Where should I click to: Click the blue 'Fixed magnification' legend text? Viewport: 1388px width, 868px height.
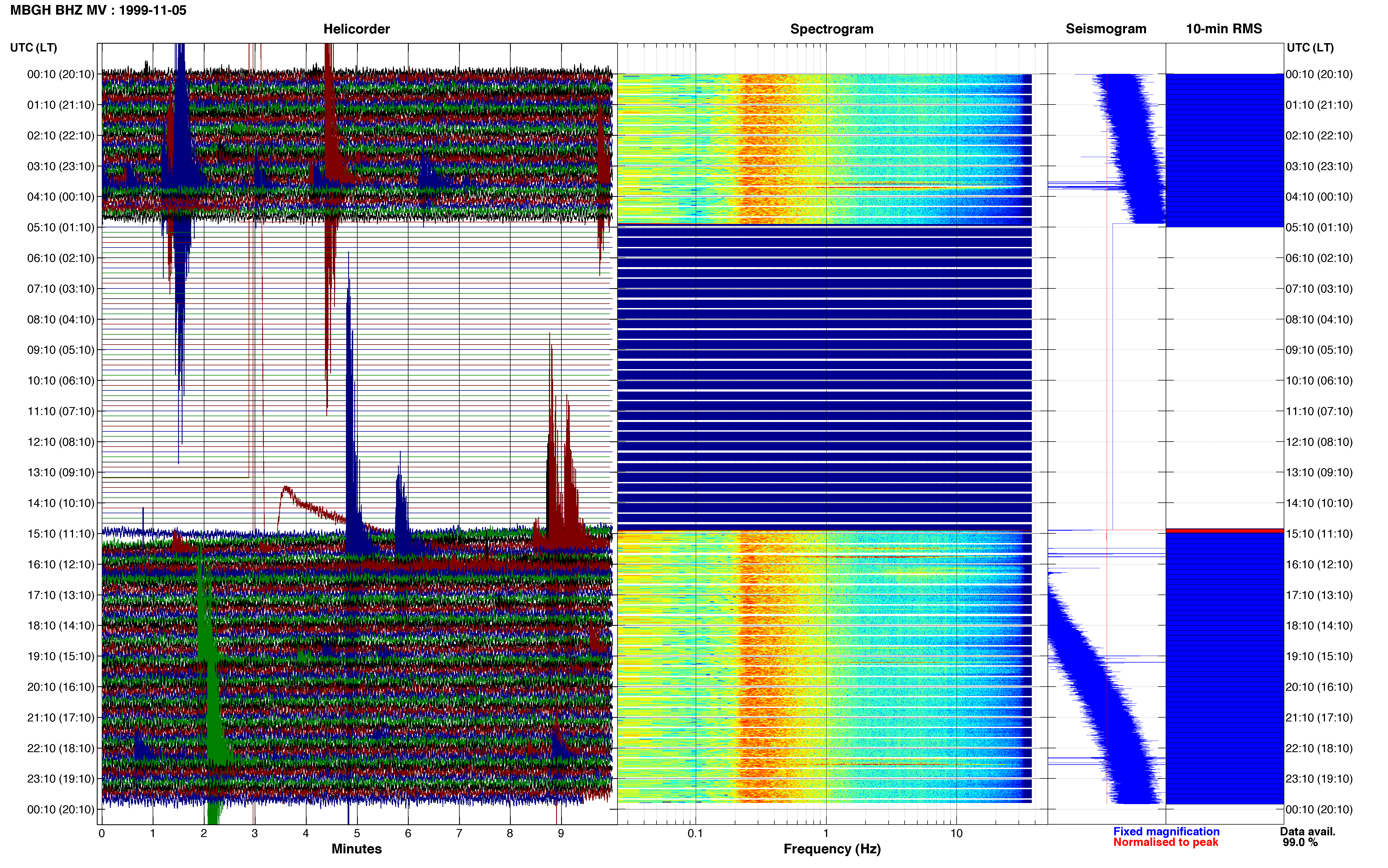pos(1166,831)
